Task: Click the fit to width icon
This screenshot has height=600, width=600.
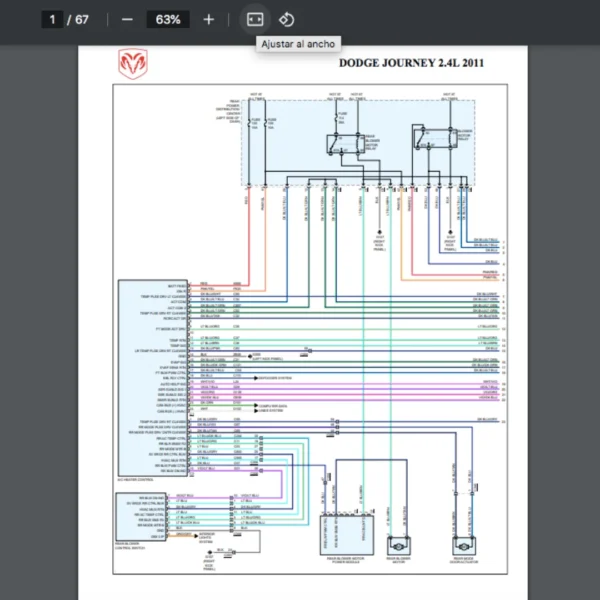Action: [254, 19]
